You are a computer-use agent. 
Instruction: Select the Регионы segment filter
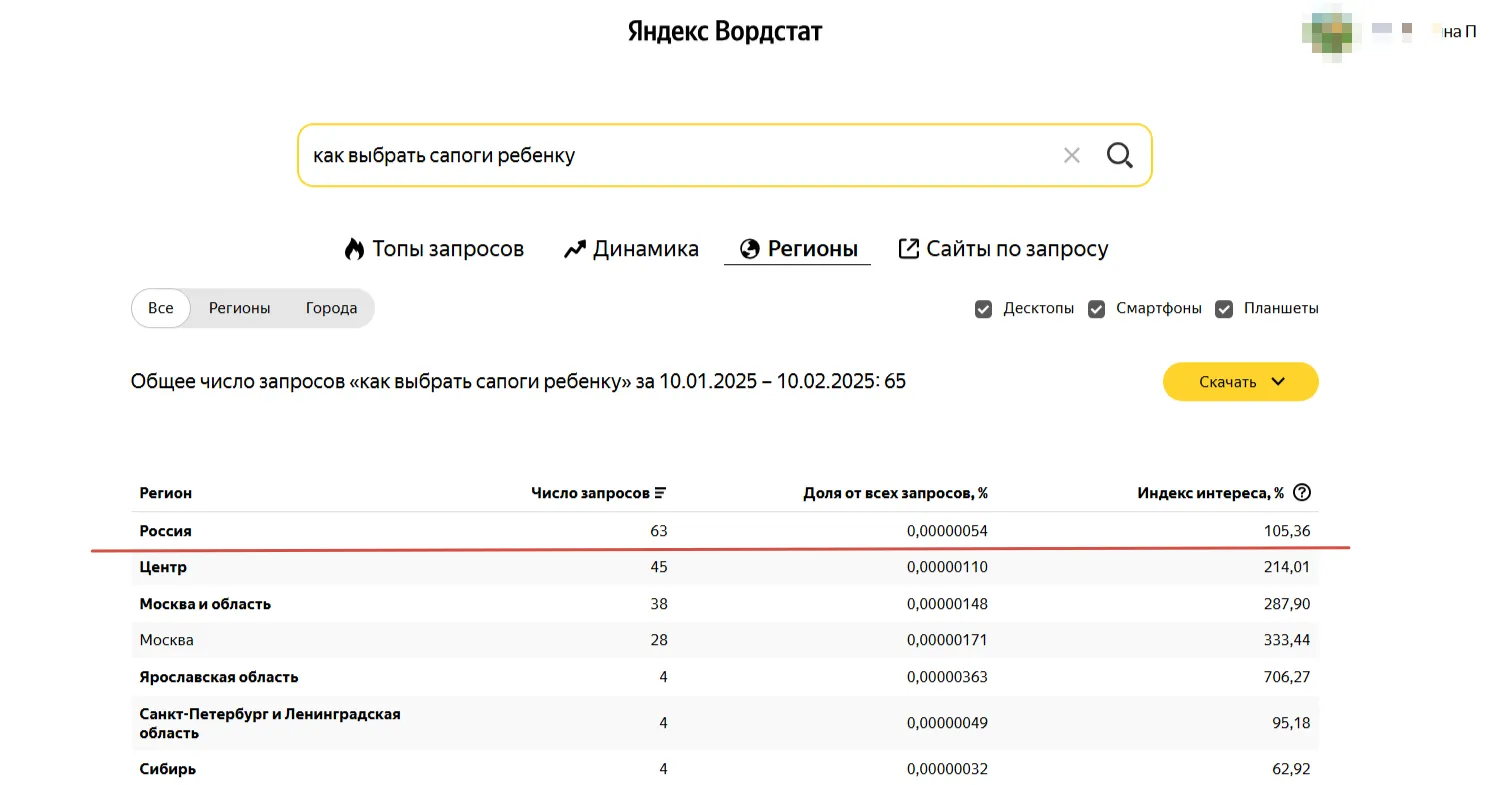(x=240, y=308)
